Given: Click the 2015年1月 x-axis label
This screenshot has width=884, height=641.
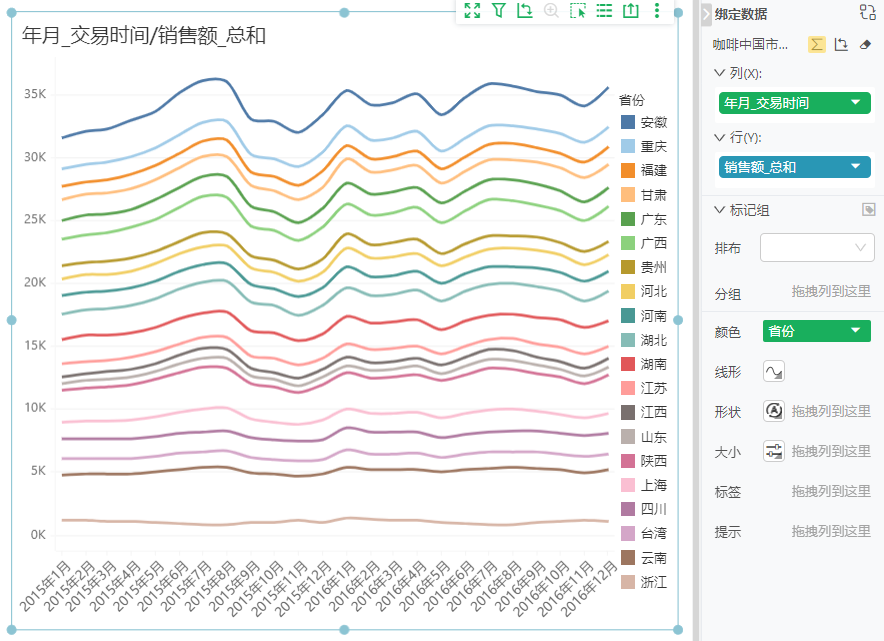Looking at the screenshot, I should 45,586.
